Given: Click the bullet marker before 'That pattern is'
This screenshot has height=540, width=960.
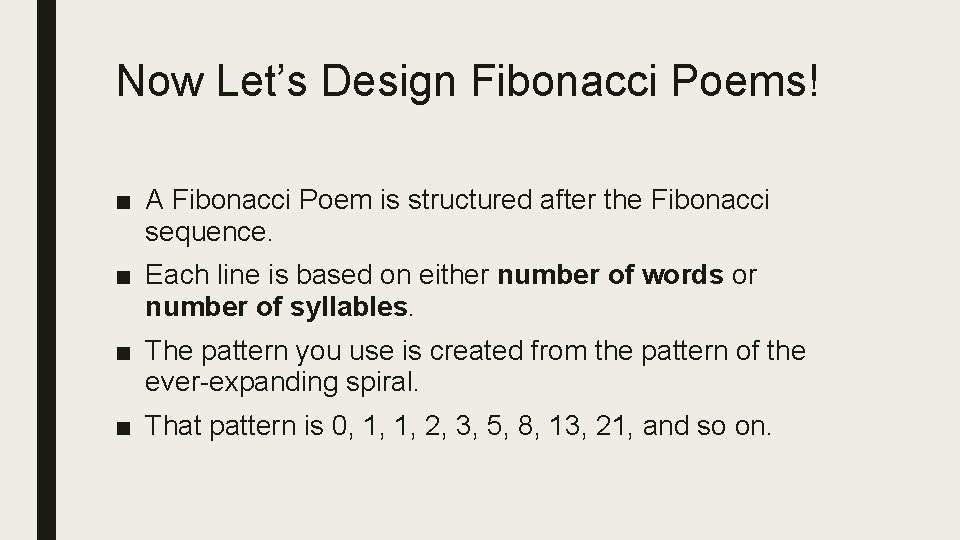Looking at the screenshot, I should coord(123,428).
